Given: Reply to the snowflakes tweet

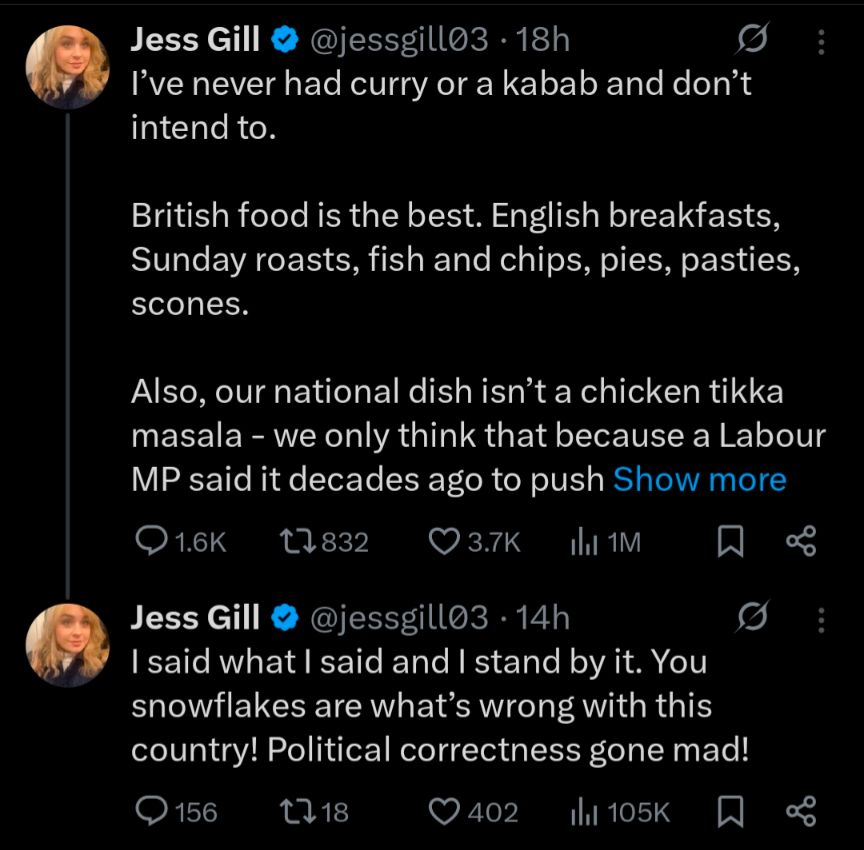Looking at the screenshot, I should tap(150, 811).
